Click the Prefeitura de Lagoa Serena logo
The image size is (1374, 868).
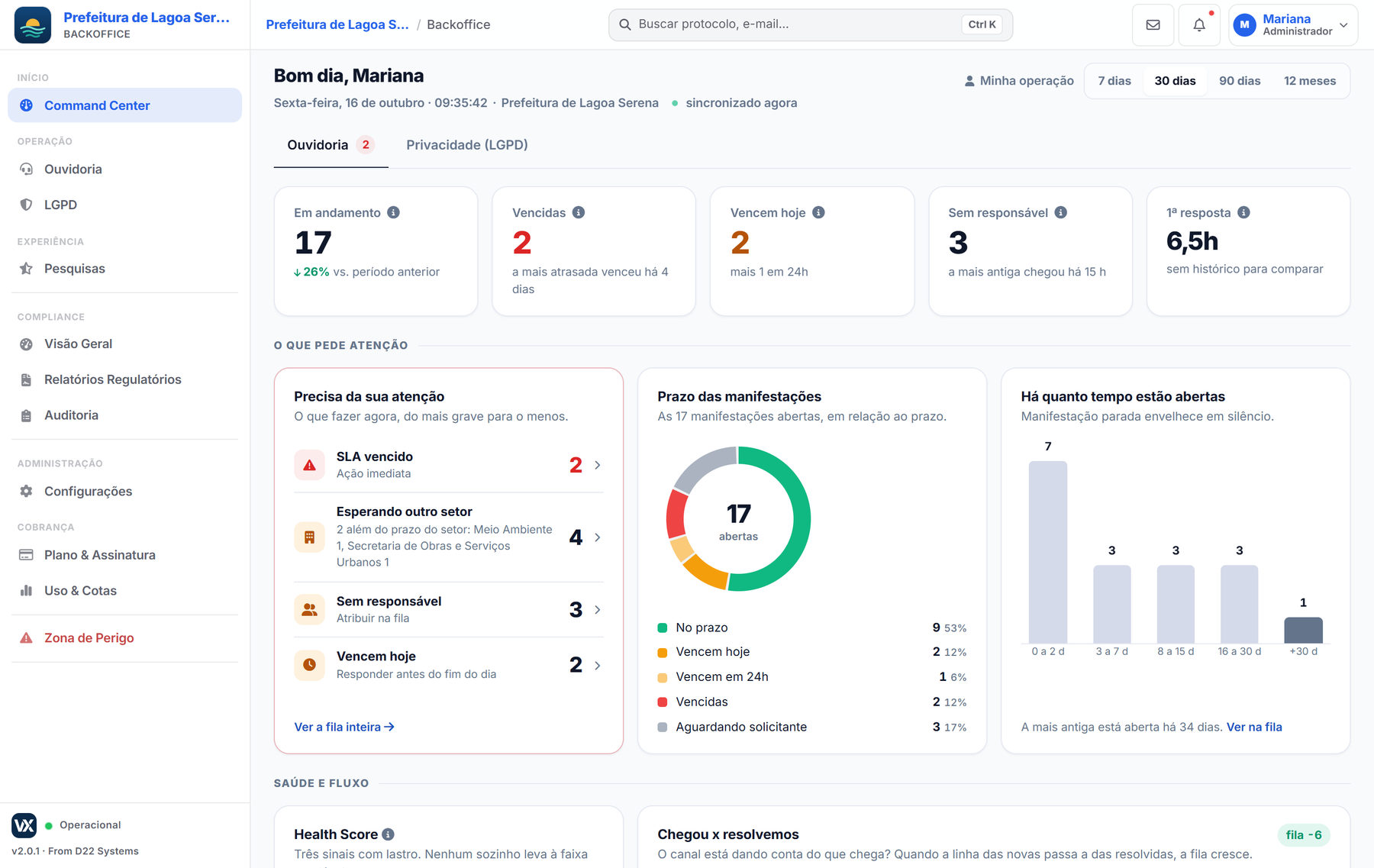coord(33,25)
